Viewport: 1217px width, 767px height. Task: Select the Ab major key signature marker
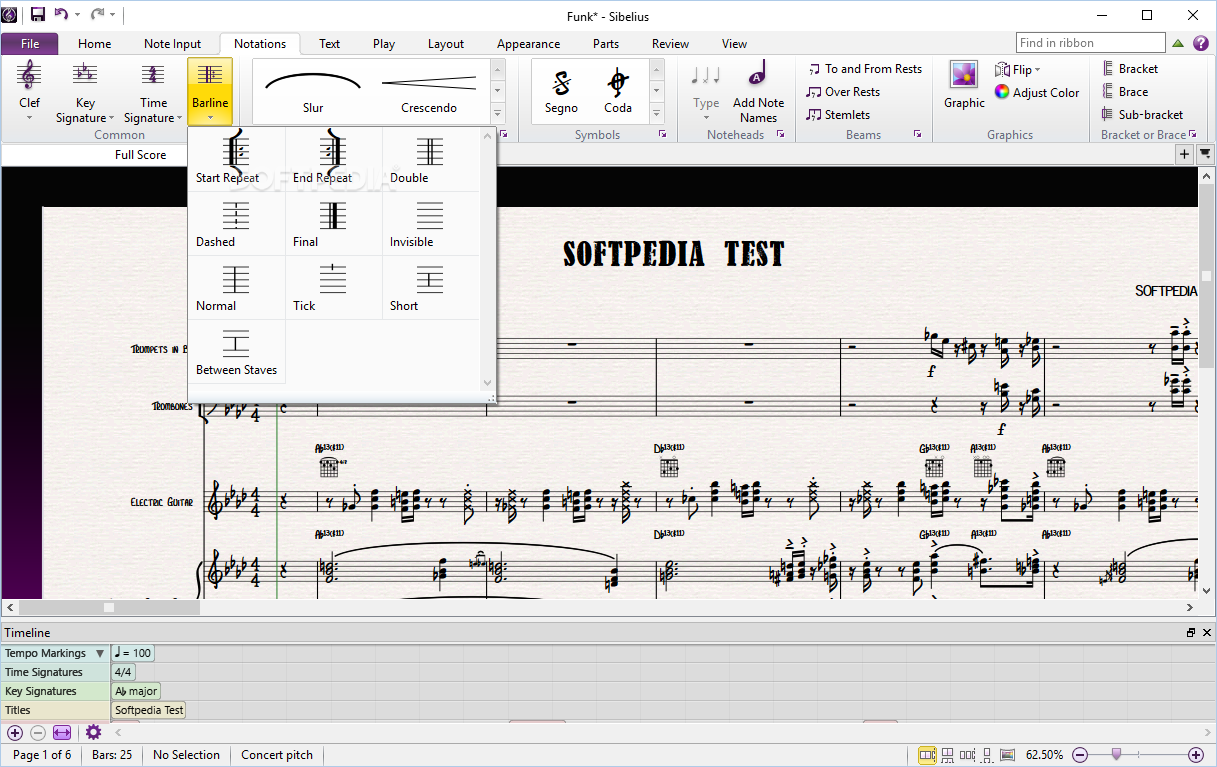136,691
